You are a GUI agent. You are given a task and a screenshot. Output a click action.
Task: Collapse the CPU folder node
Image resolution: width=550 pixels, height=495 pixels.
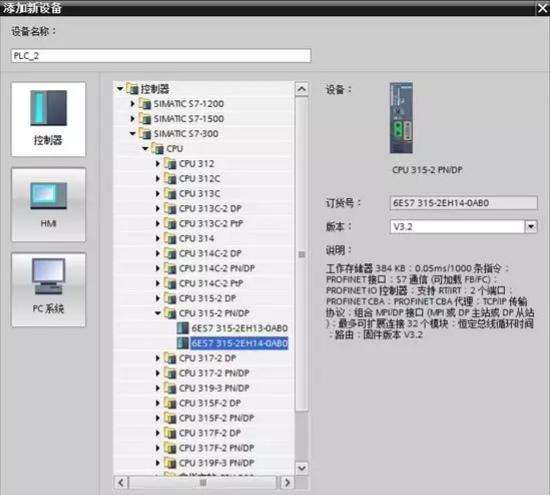point(145,149)
